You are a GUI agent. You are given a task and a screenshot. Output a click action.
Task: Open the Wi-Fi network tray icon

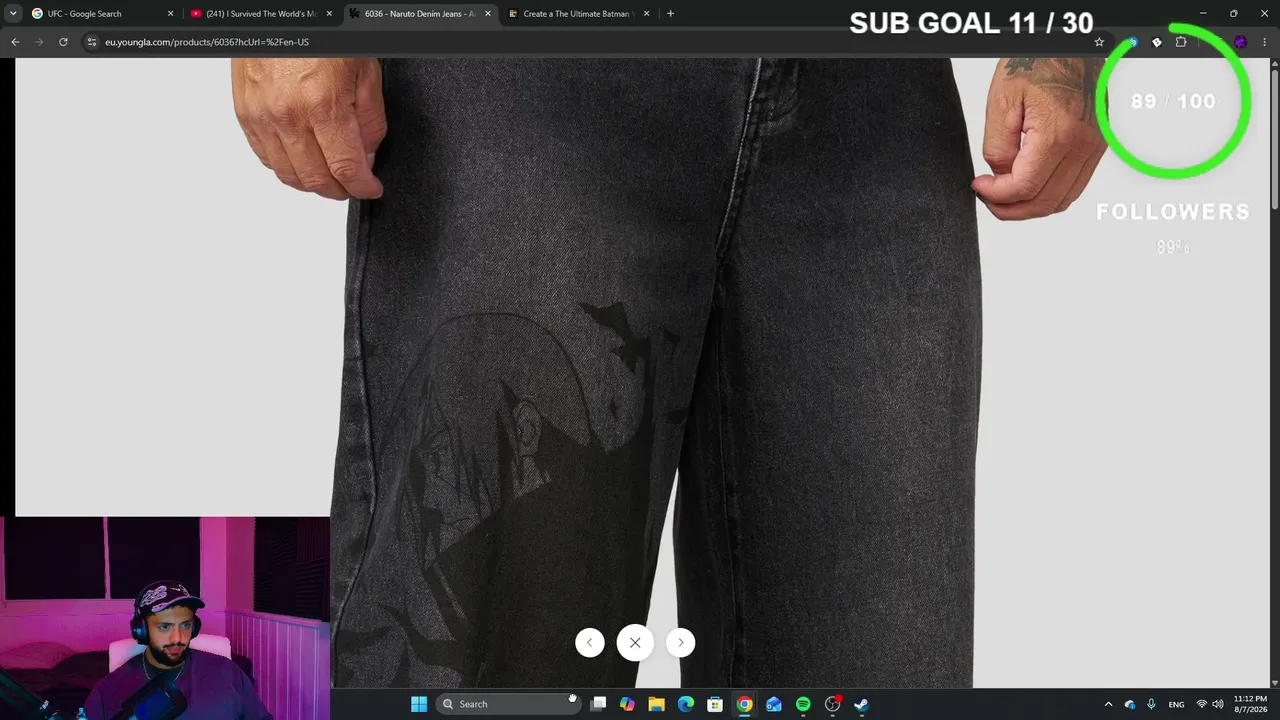coord(1202,704)
